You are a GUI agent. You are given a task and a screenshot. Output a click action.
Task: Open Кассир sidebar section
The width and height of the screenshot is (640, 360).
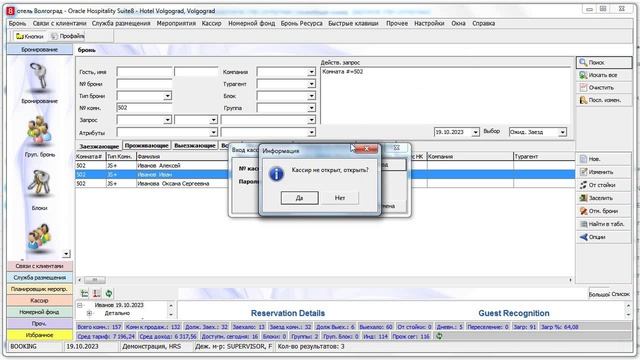[x=40, y=300]
